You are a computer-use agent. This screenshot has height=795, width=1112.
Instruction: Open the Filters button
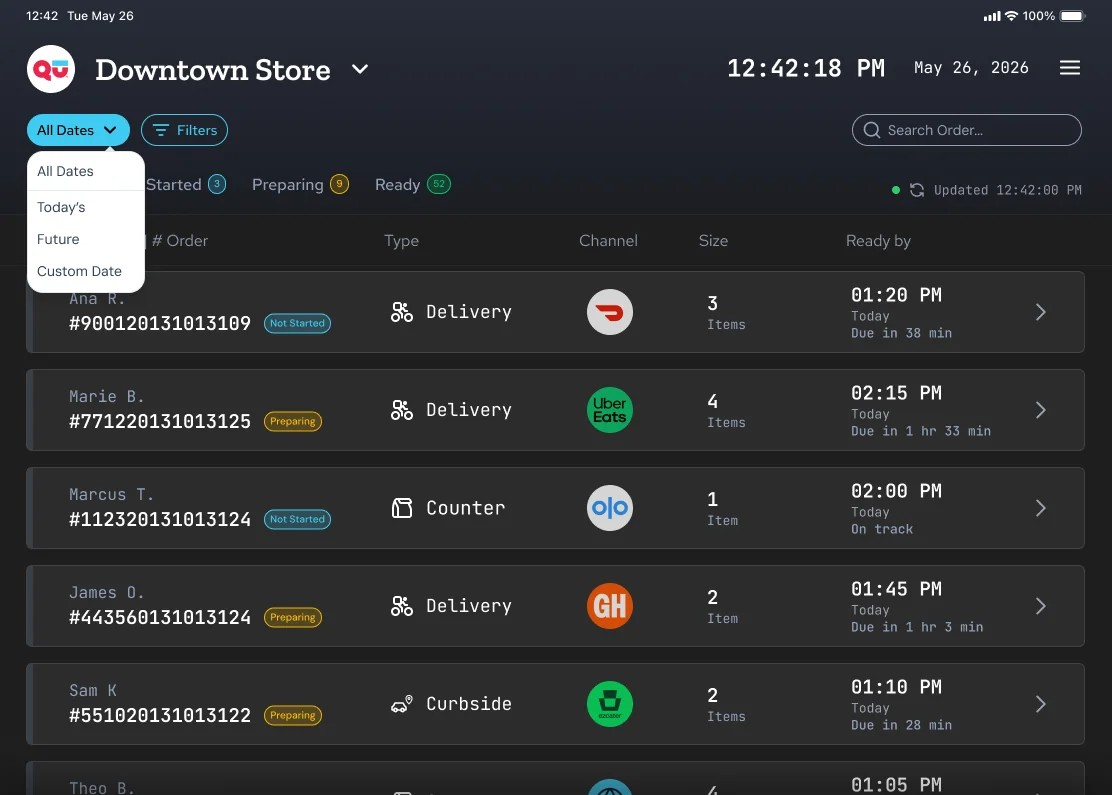[x=184, y=130]
